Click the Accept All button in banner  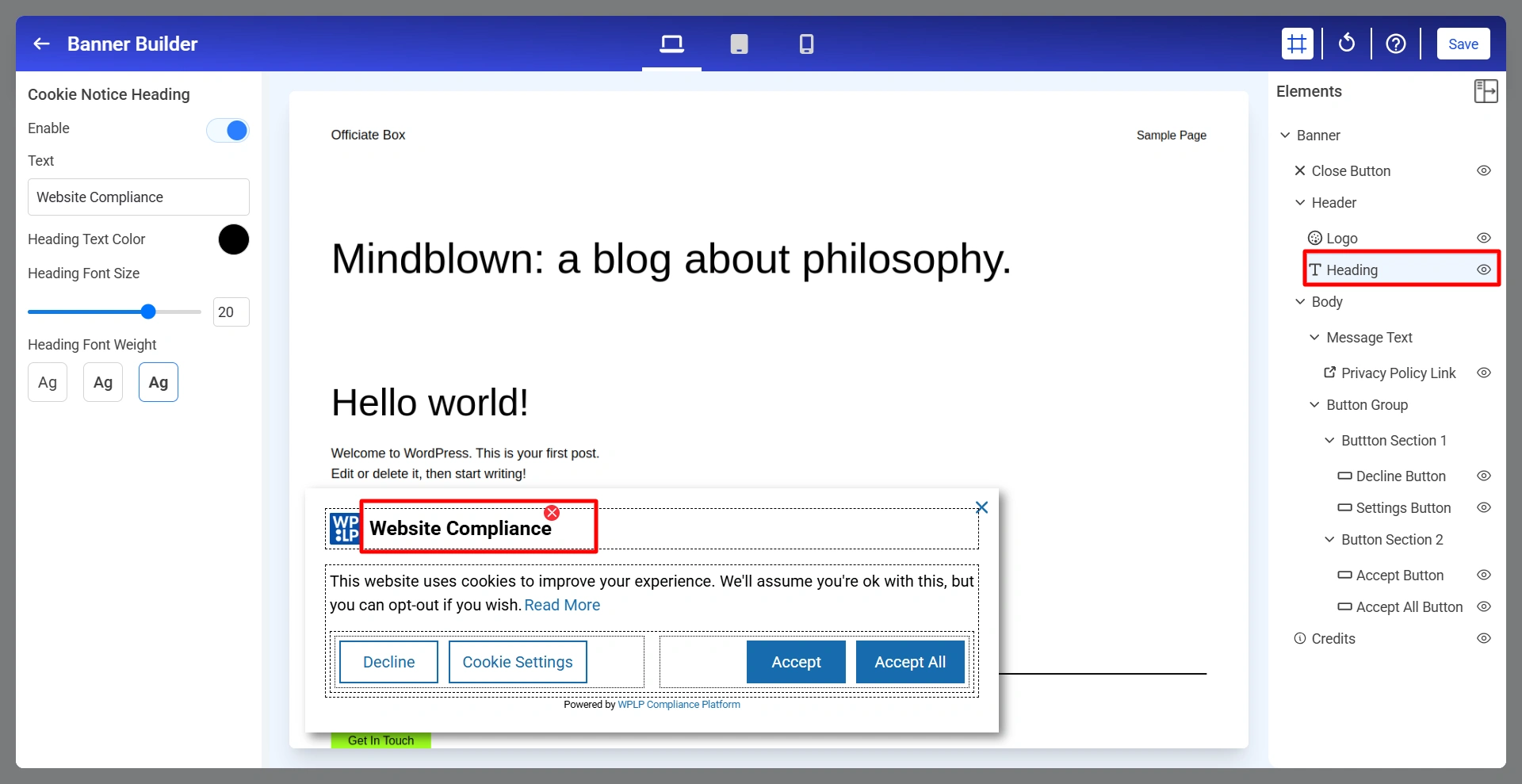[x=910, y=662]
